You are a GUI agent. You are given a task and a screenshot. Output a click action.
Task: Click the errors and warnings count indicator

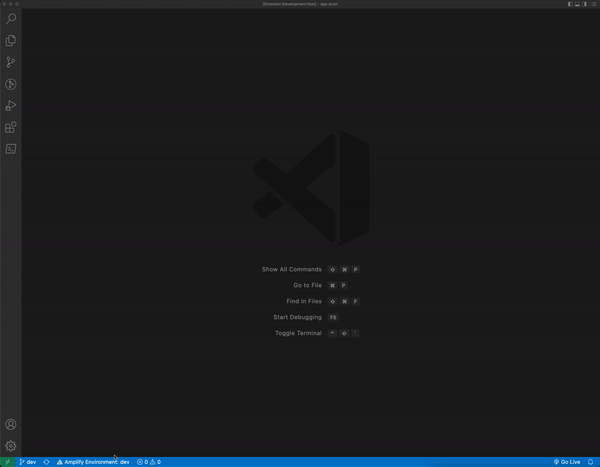148,462
